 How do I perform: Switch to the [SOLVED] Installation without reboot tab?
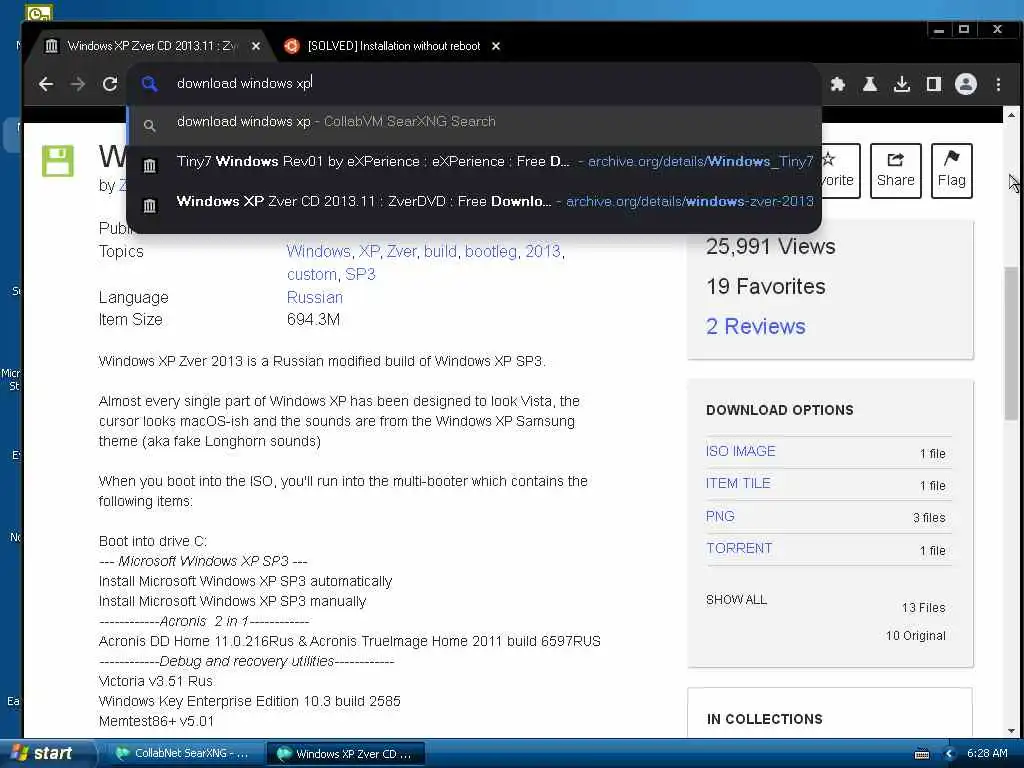coord(394,46)
